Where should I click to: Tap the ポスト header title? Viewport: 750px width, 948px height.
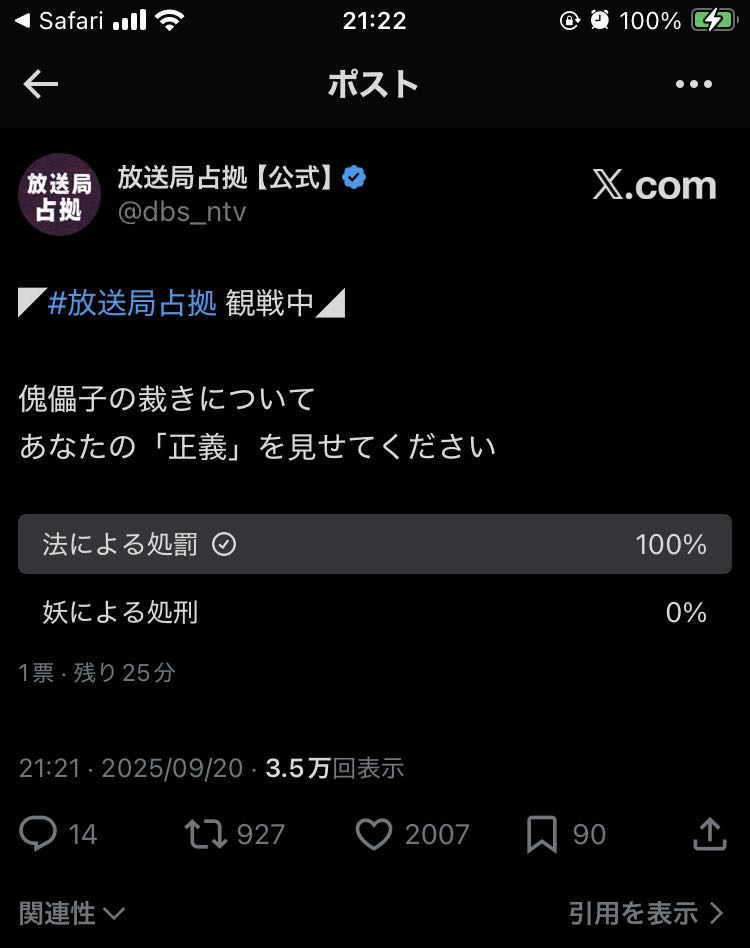pos(373,85)
